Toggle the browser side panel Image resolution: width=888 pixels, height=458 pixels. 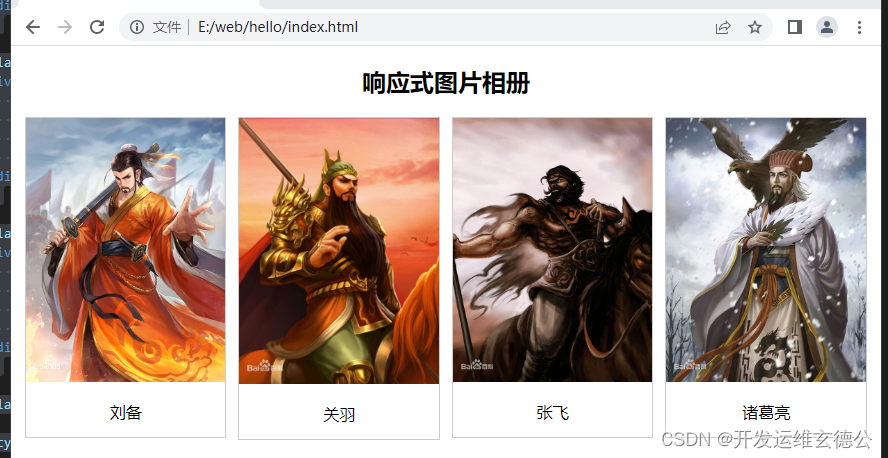[795, 27]
